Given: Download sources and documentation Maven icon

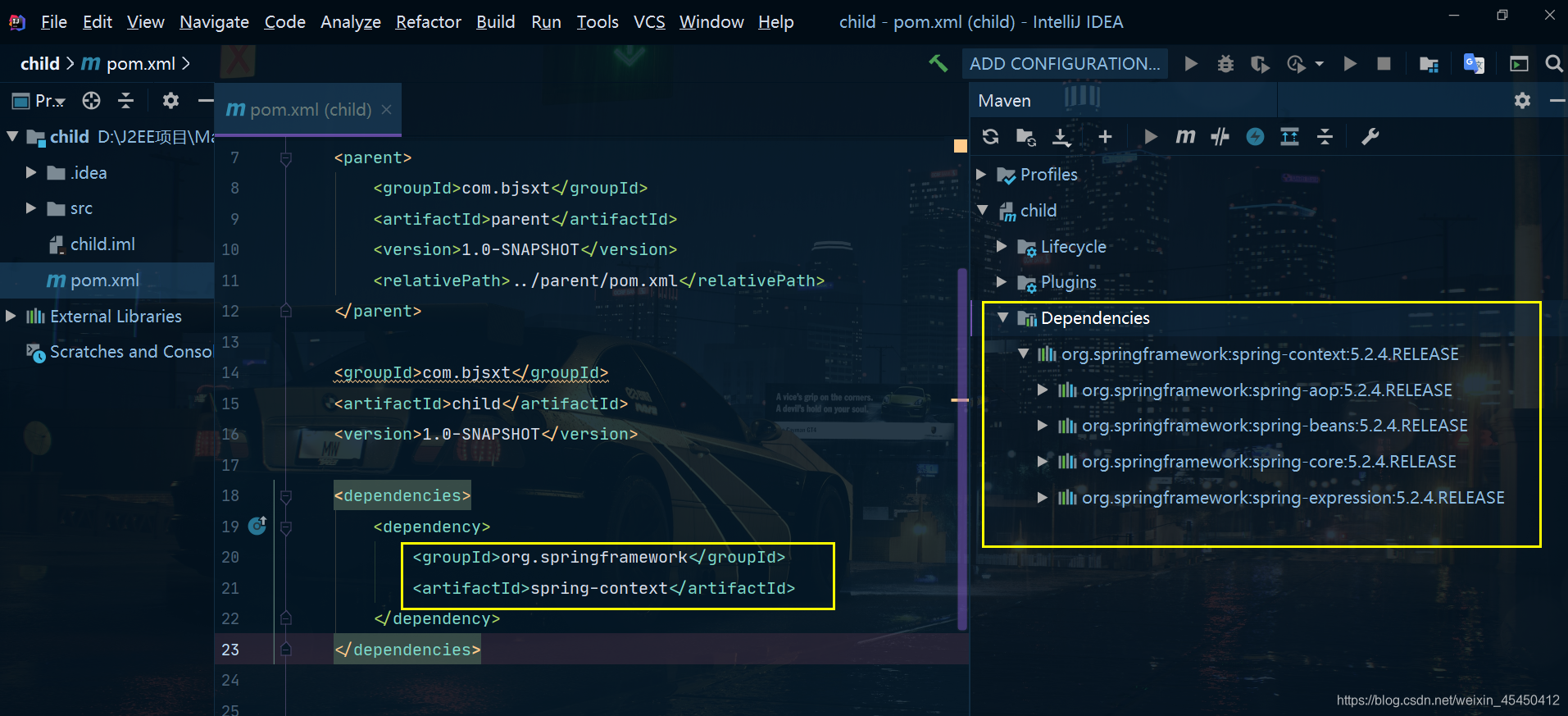Looking at the screenshot, I should (x=1061, y=137).
